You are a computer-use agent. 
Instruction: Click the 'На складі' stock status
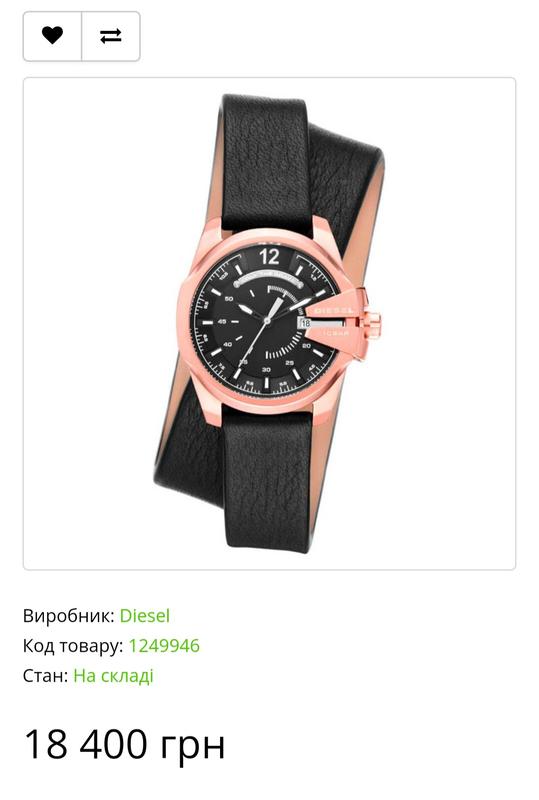pyautogui.click(x=113, y=676)
